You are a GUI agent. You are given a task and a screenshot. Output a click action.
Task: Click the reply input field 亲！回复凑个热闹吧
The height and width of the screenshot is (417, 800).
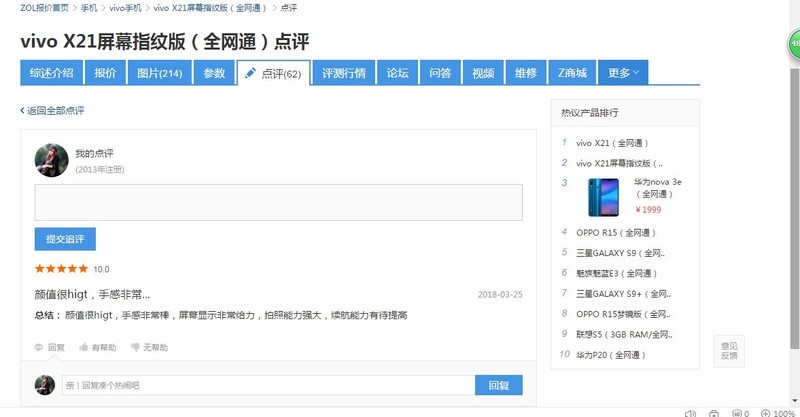pos(268,385)
